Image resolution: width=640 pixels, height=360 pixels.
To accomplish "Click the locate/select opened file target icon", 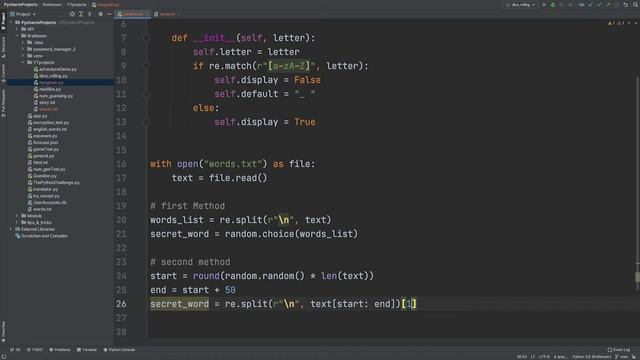I will [x=72, y=14].
